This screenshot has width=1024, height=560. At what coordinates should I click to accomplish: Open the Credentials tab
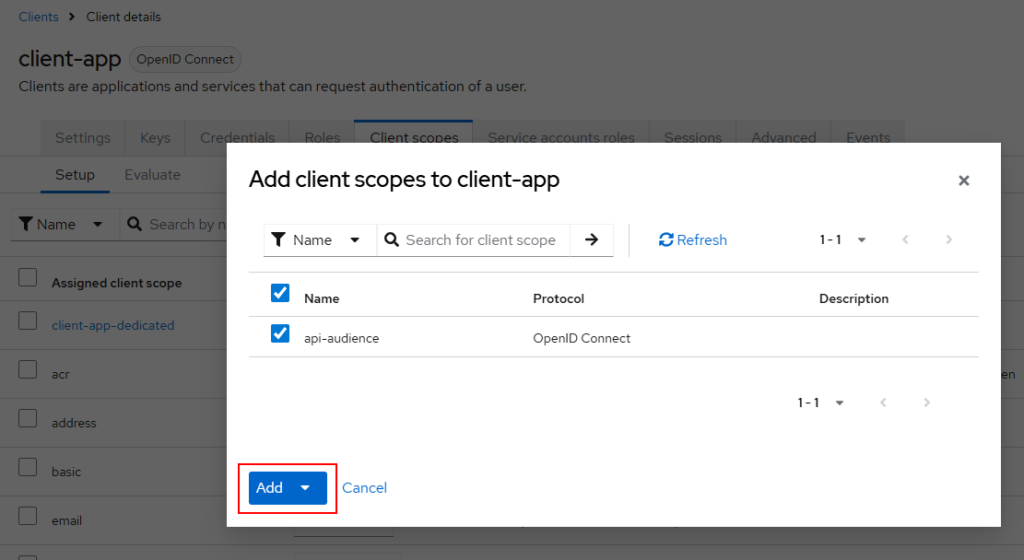coord(238,138)
